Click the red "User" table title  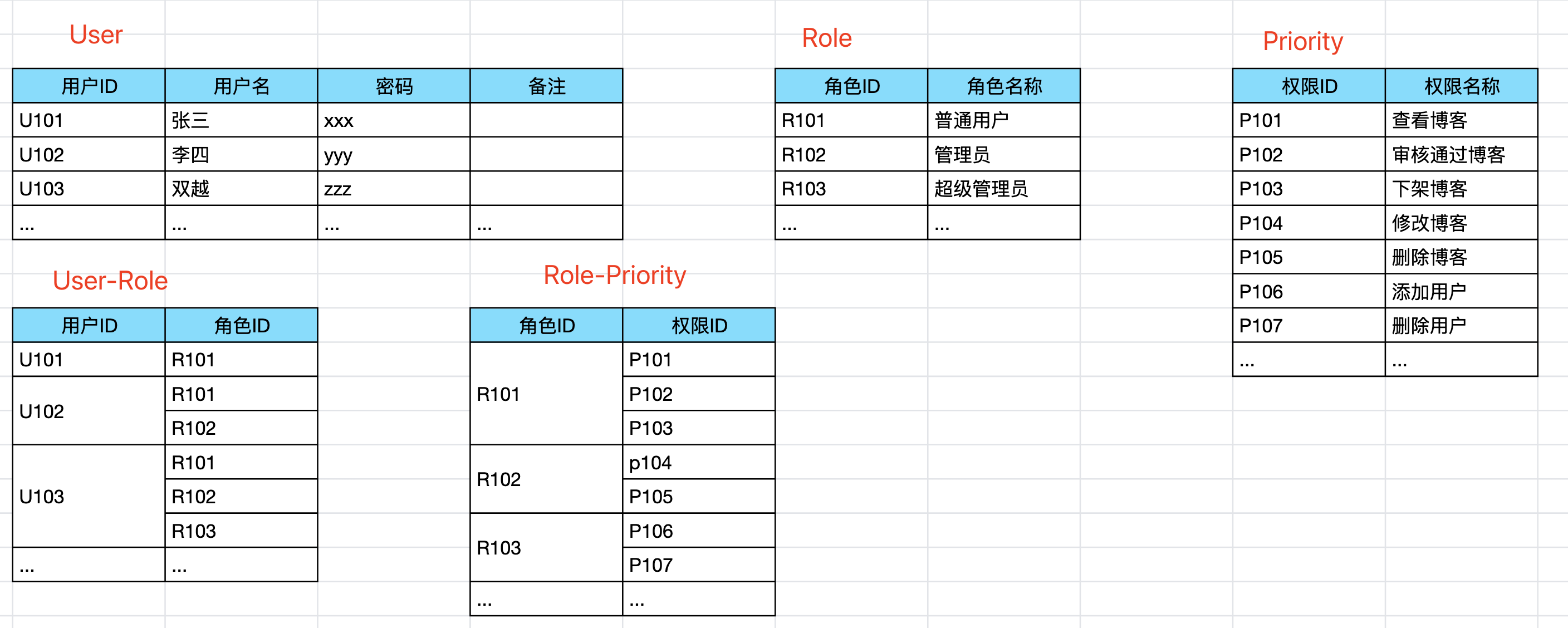[x=96, y=35]
